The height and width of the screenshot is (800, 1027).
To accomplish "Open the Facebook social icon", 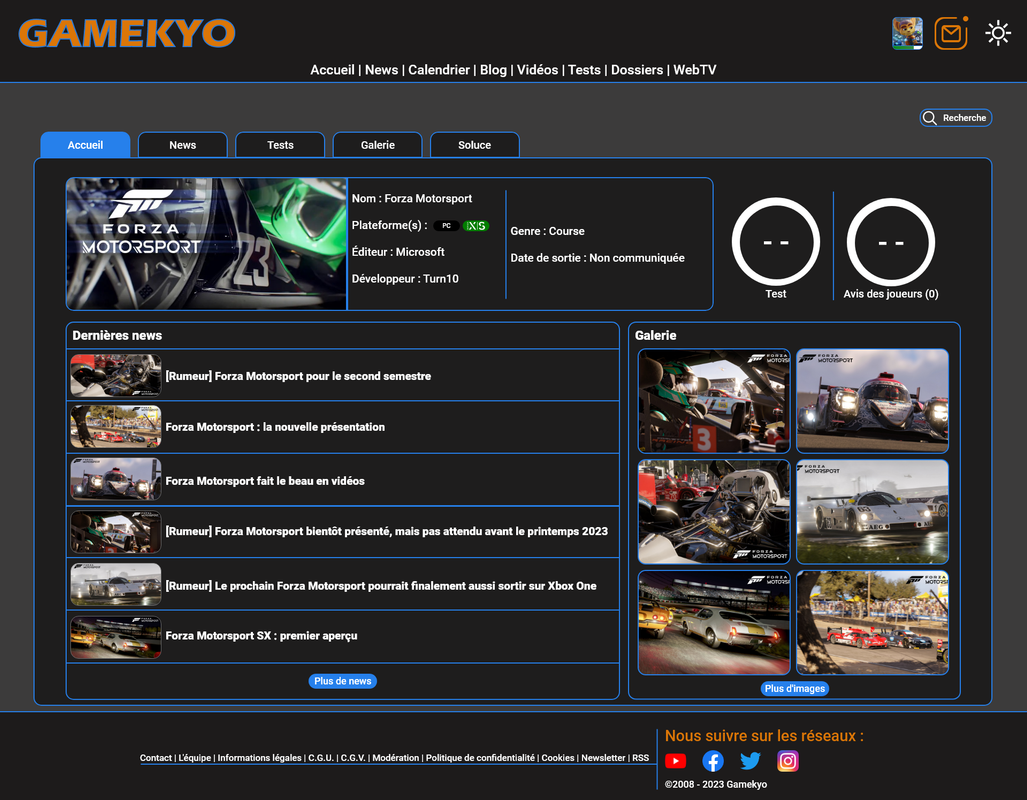I will [x=713, y=761].
